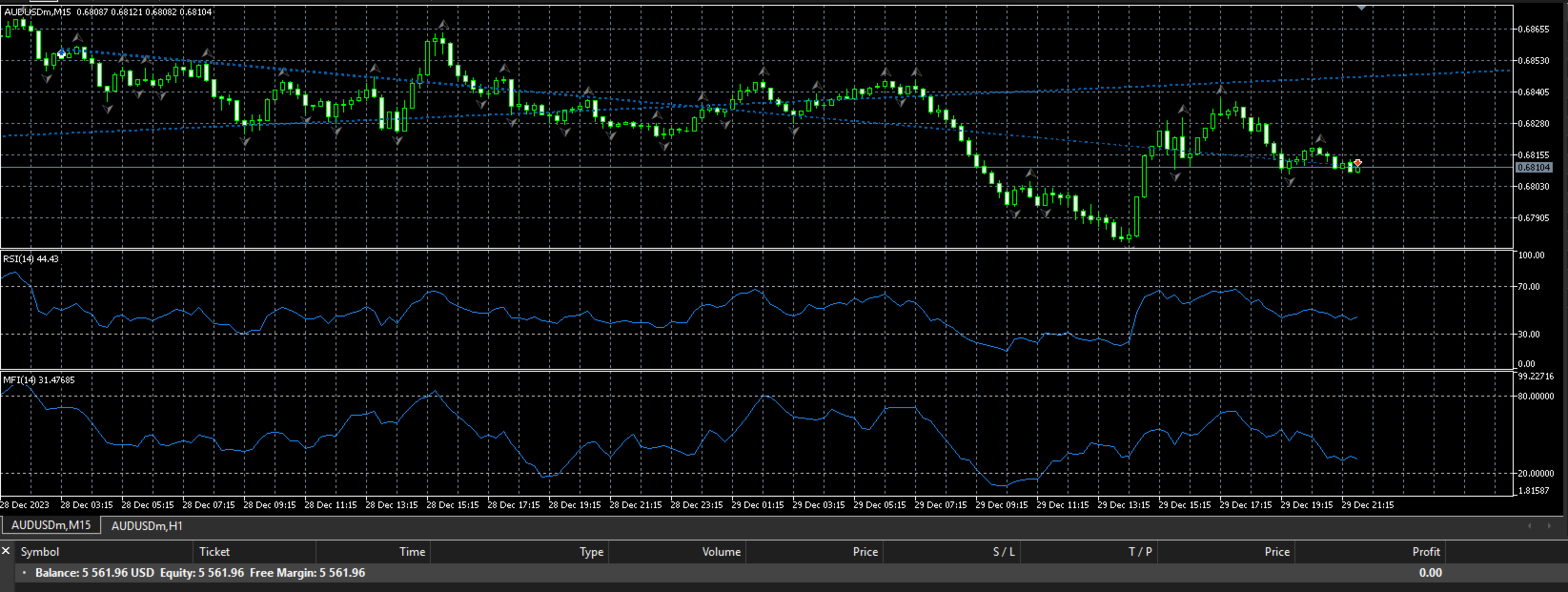Switch to the AUDUSDm,H1 chart tab
This screenshot has height=592, width=1568.
[x=147, y=525]
